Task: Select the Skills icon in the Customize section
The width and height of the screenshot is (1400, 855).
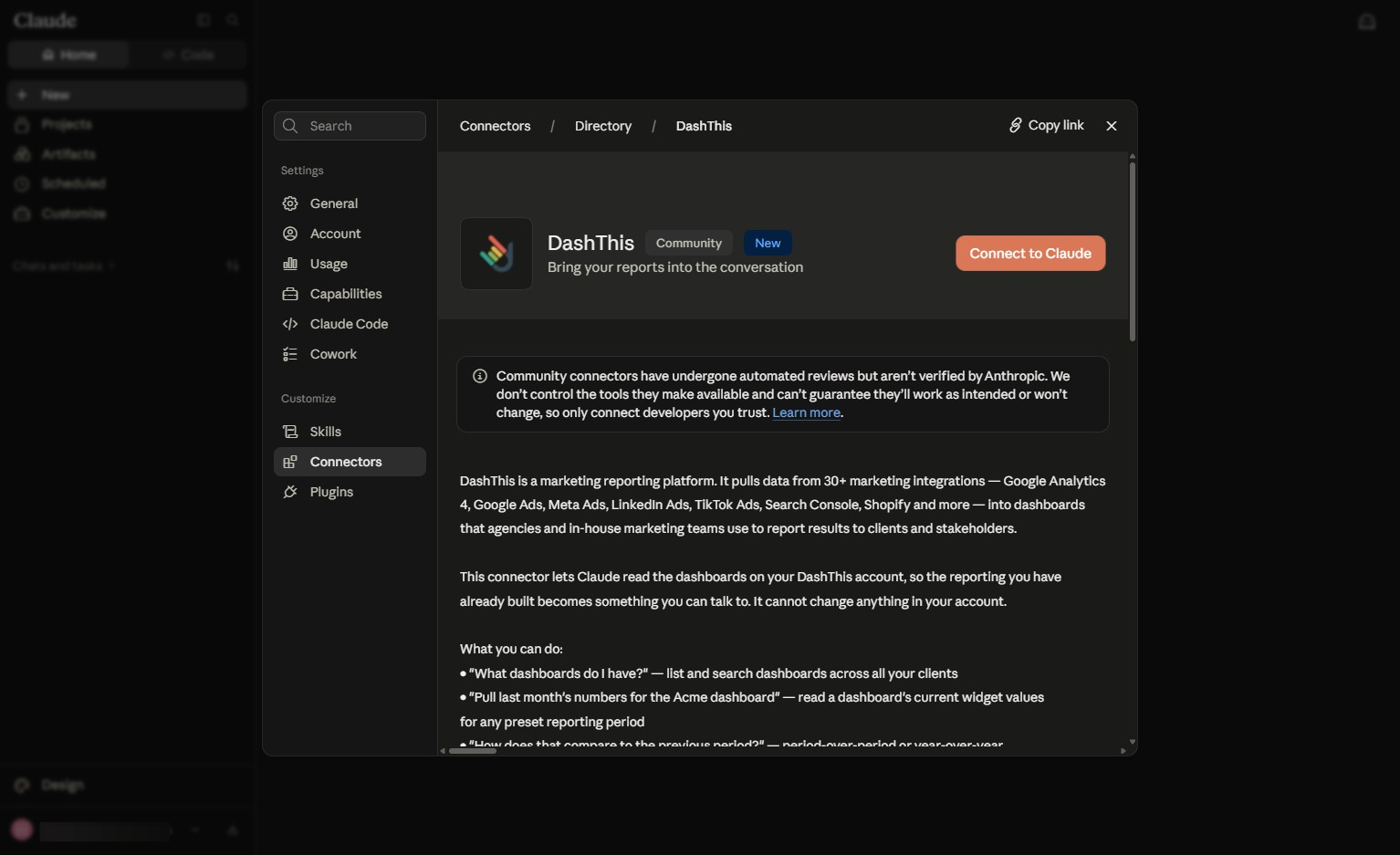Action: pyautogui.click(x=290, y=432)
